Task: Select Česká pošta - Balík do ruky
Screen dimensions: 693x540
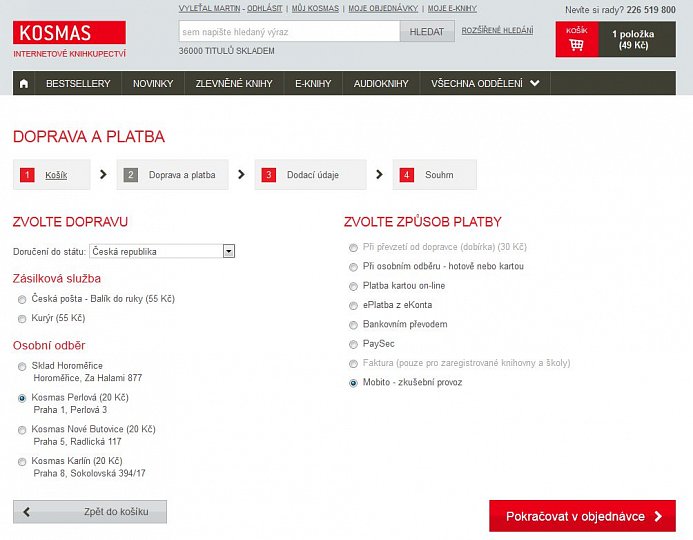Action: pyautogui.click(x=22, y=300)
